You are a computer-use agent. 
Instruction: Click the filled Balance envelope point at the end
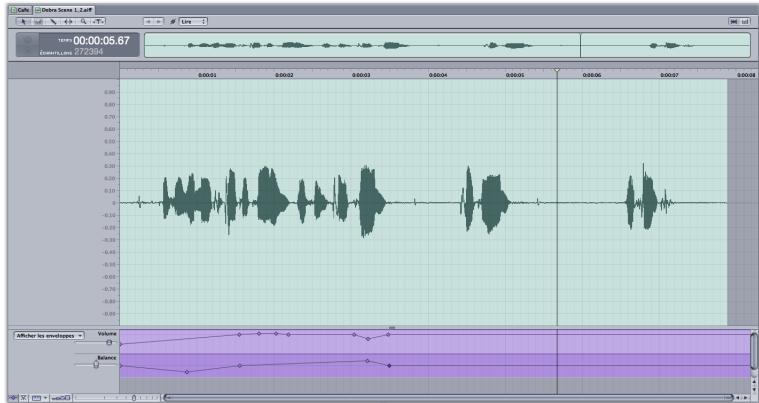tap(389, 366)
